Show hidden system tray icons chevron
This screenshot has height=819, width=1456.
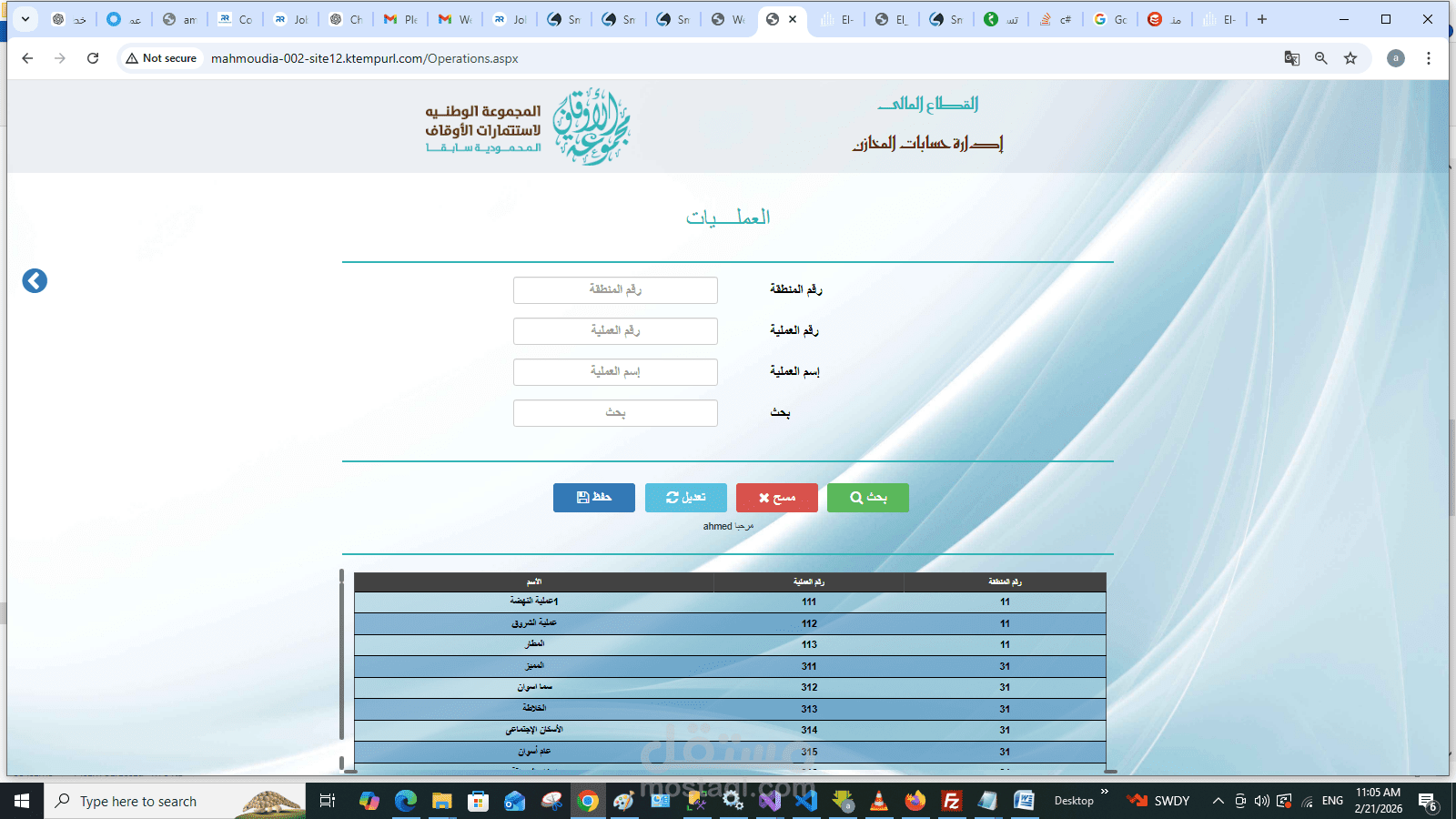(x=1218, y=801)
